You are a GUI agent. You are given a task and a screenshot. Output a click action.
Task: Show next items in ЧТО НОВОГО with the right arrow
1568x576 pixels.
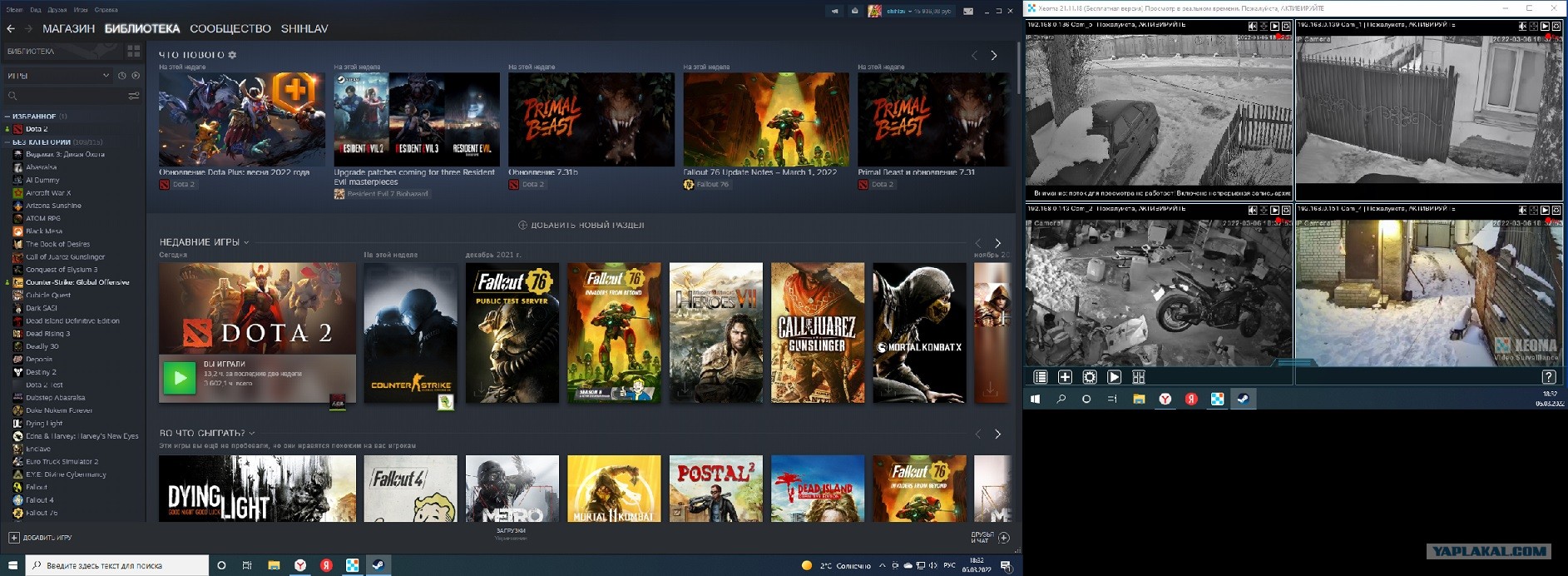[994, 55]
